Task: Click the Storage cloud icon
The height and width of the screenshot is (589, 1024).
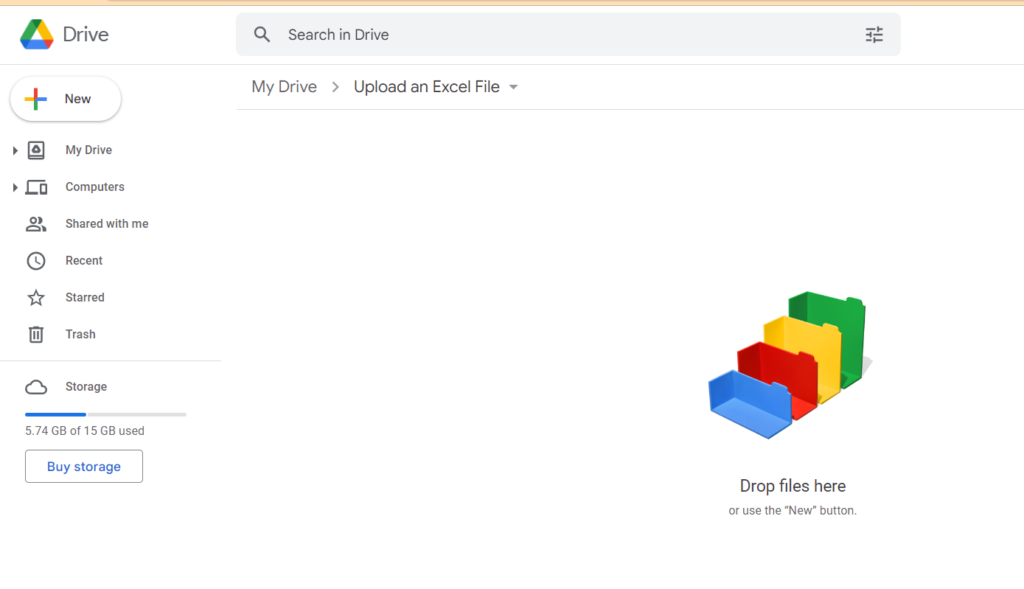Action: (x=36, y=387)
